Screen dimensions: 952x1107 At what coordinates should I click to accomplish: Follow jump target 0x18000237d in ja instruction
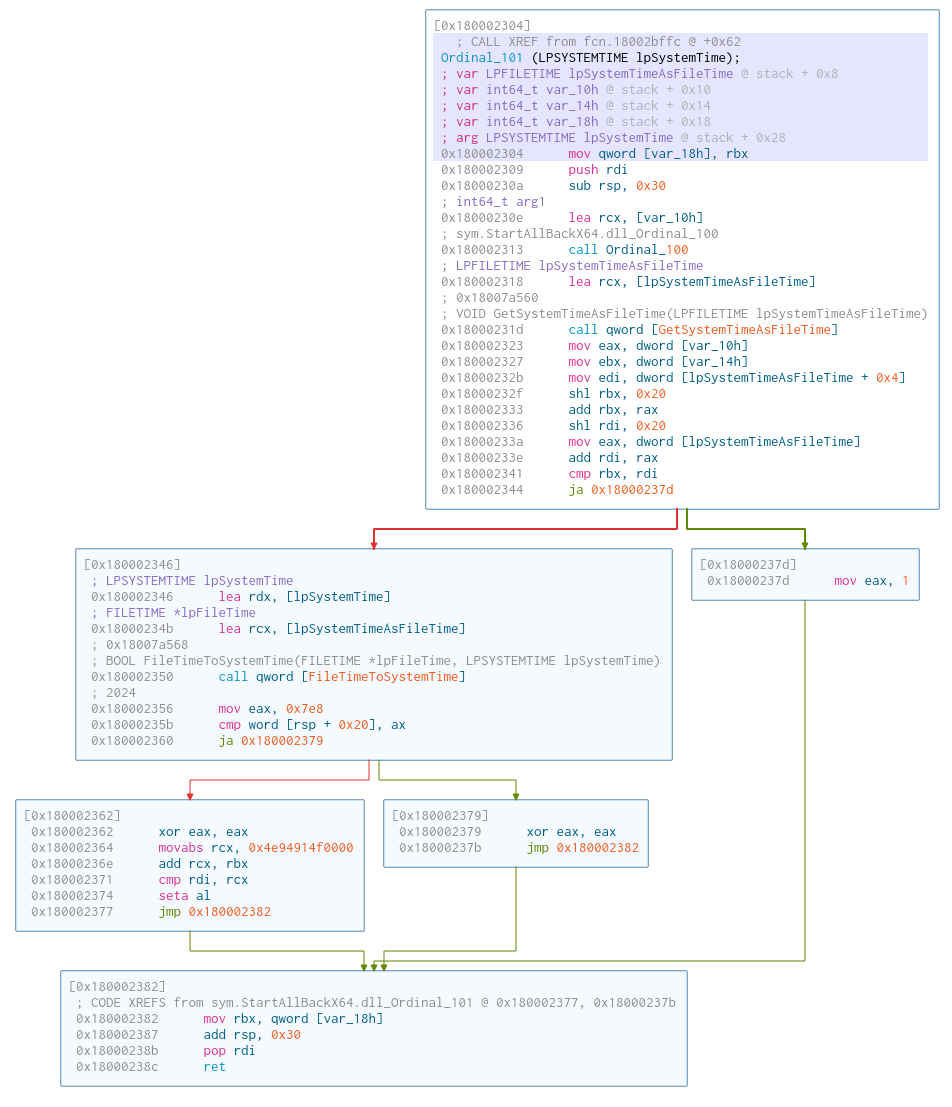[632, 490]
